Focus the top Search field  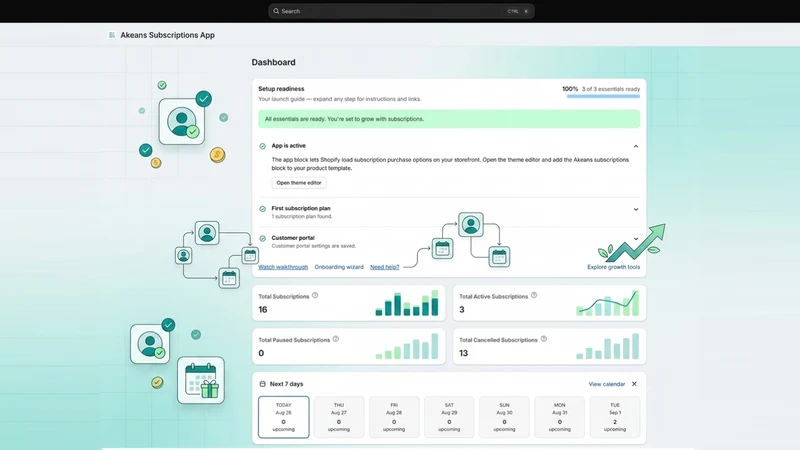(401, 11)
